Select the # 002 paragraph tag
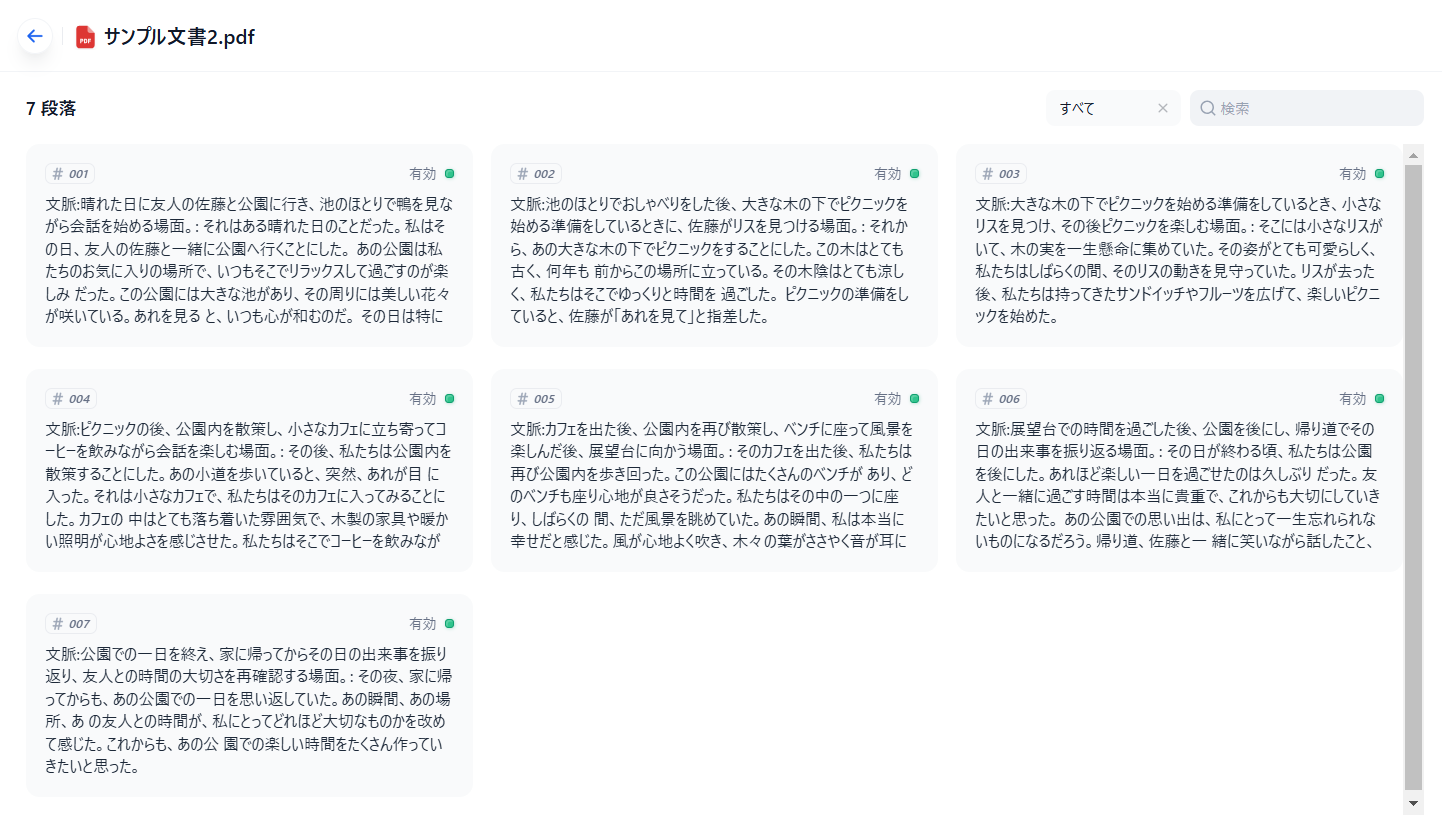Image resolution: width=1442 pixels, height=825 pixels. 536,174
